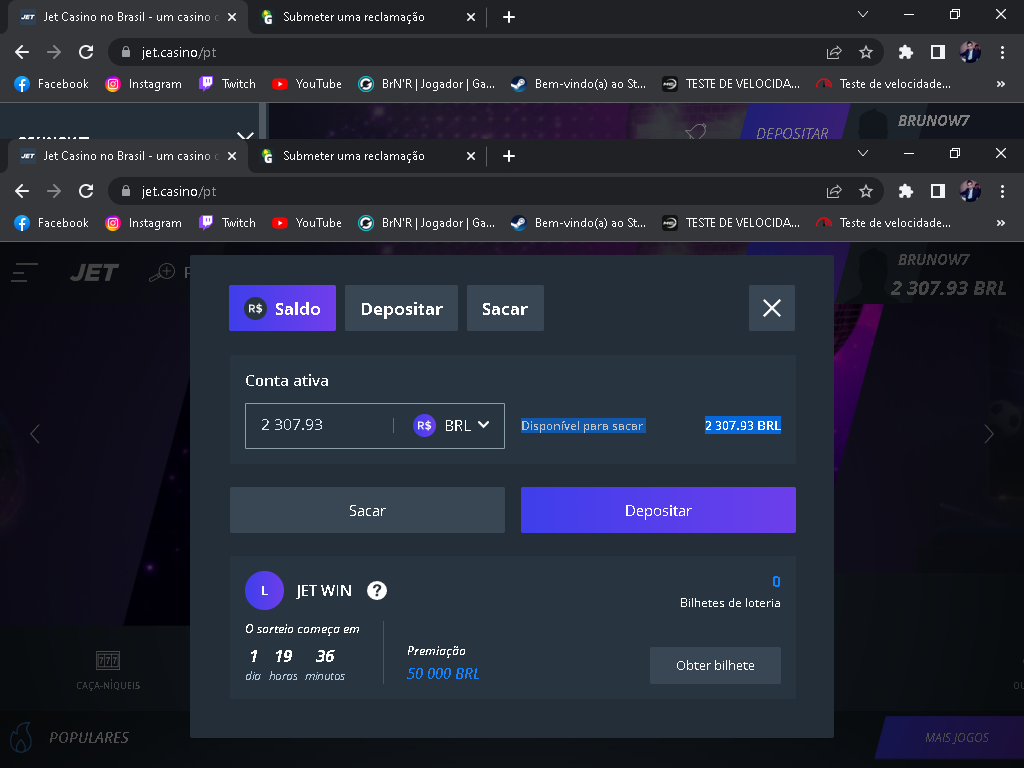
Task: Switch to the Depositar tab
Action: tap(401, 308)
